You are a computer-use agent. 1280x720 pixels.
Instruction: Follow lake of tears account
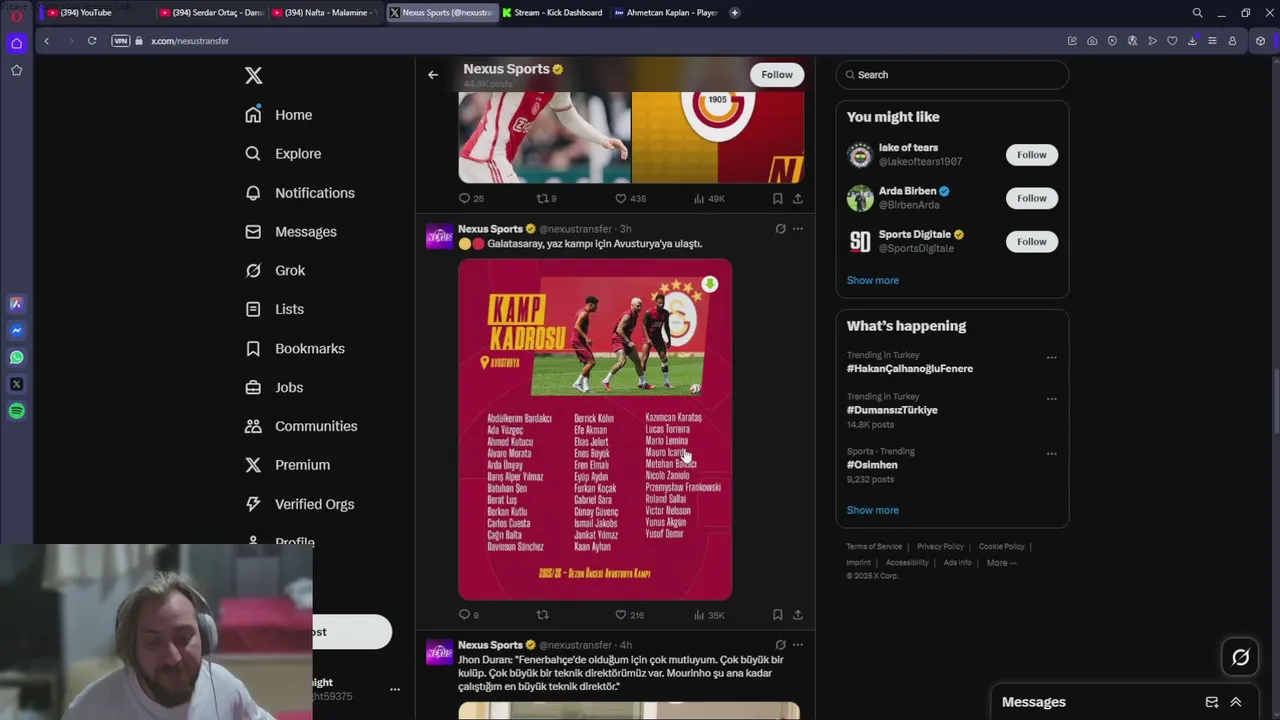coord(1032,155)
